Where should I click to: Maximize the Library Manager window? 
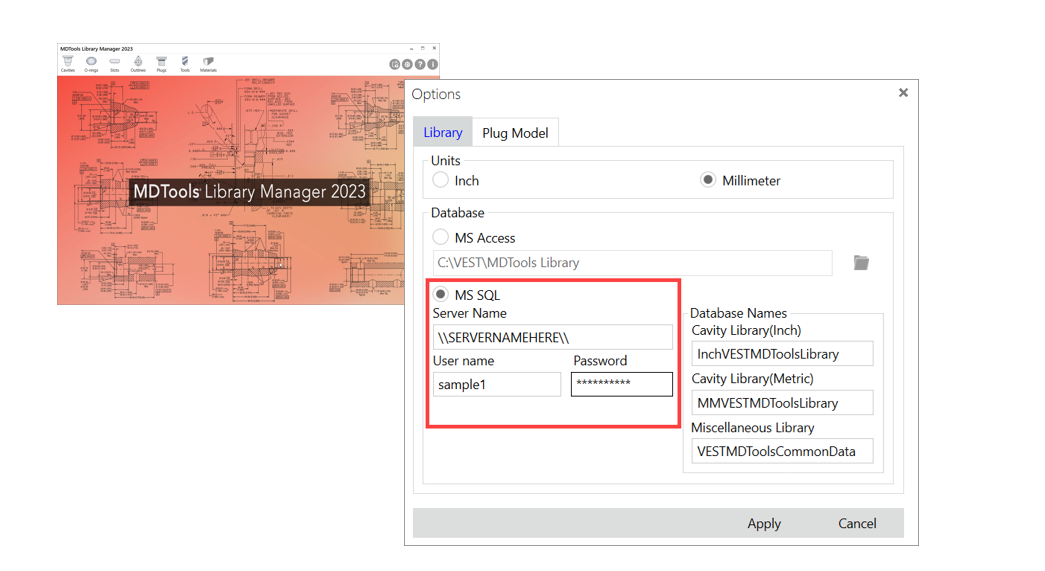click(x=423, y=48)
